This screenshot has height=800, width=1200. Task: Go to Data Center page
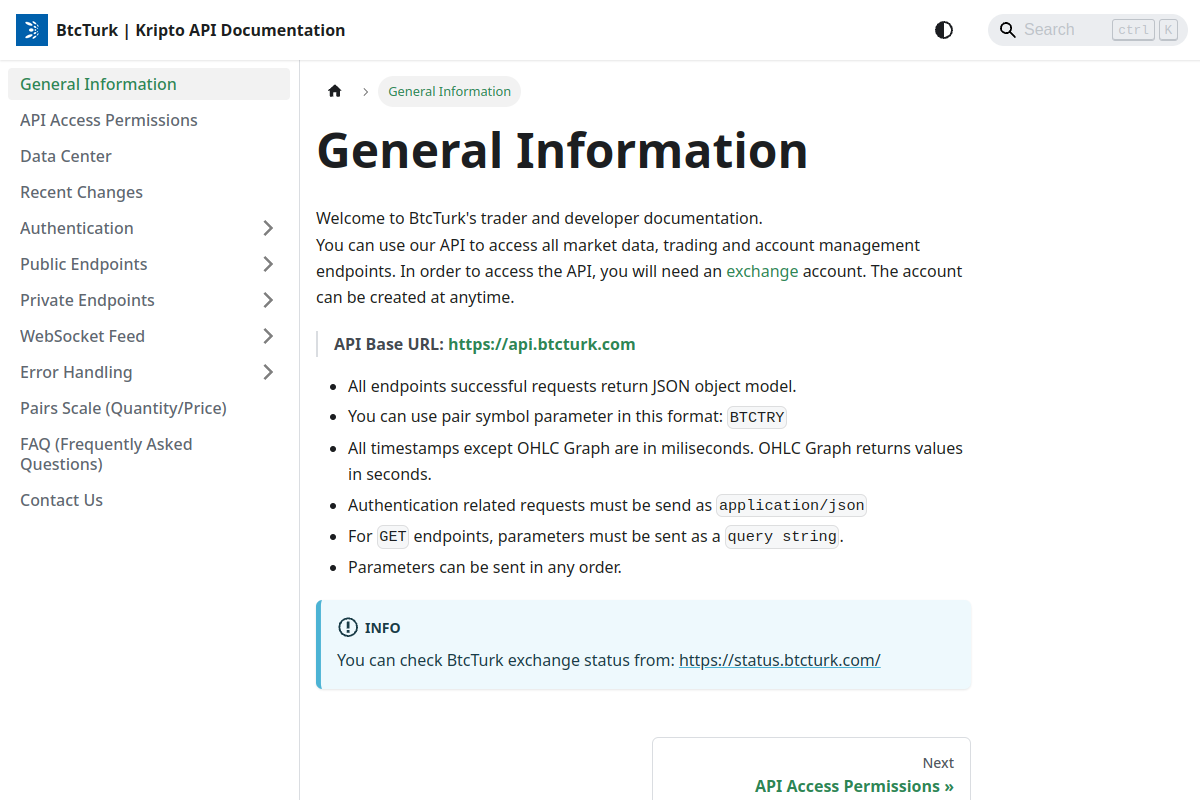149,156
